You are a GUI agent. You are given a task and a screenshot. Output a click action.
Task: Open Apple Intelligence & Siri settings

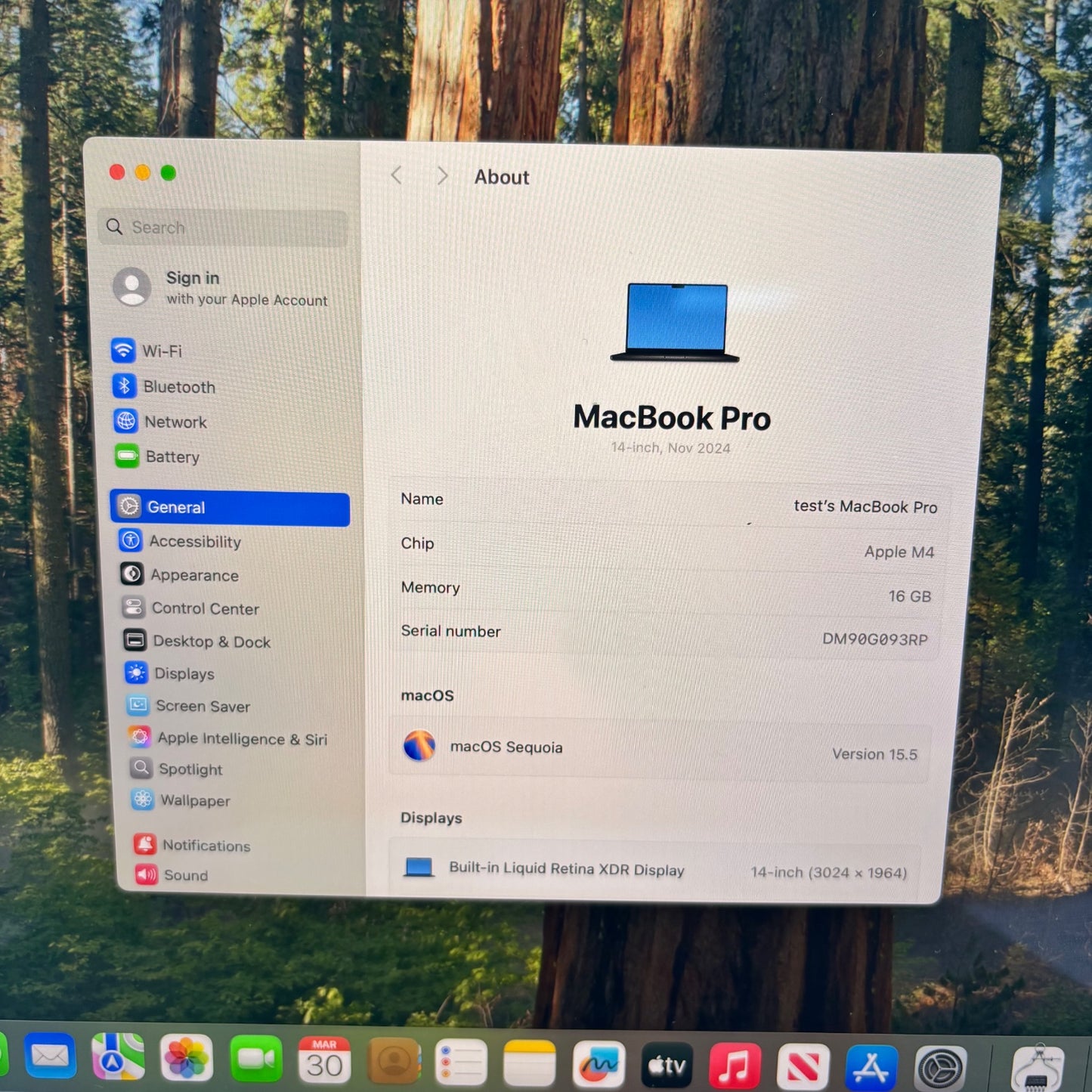241,739
